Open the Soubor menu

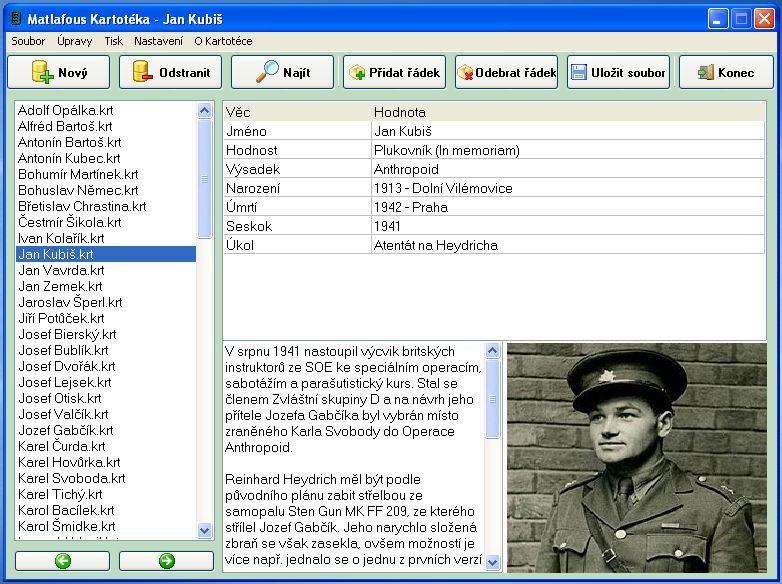(28, 41)
